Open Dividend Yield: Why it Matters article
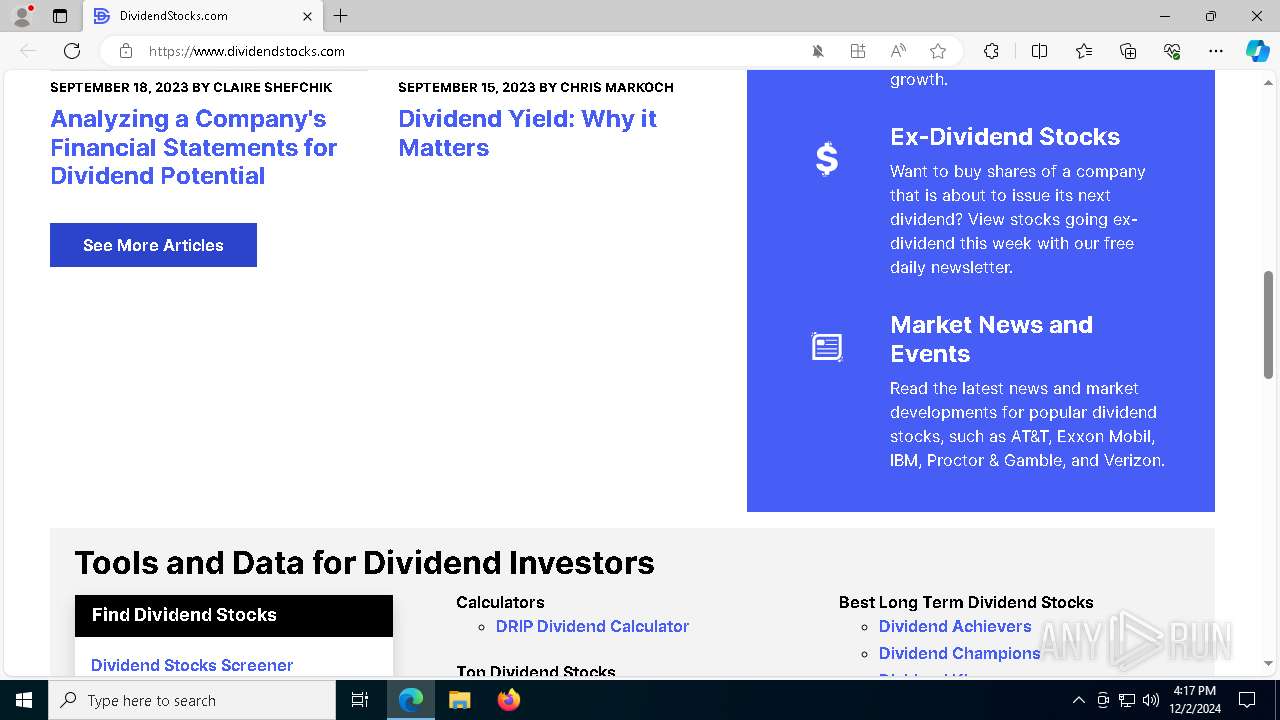 527,133
